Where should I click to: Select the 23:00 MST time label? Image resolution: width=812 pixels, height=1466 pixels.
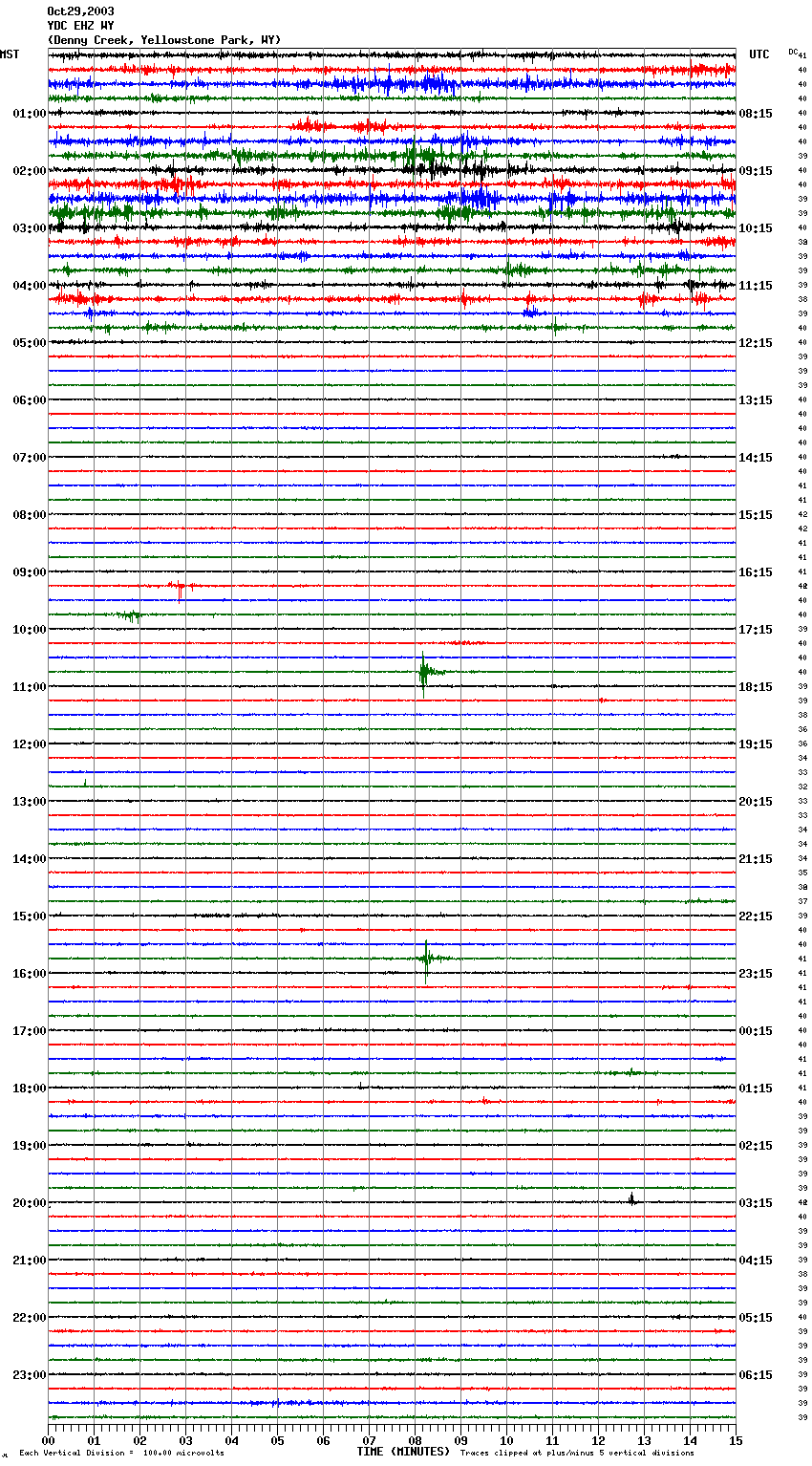[x=29, y=1375]
